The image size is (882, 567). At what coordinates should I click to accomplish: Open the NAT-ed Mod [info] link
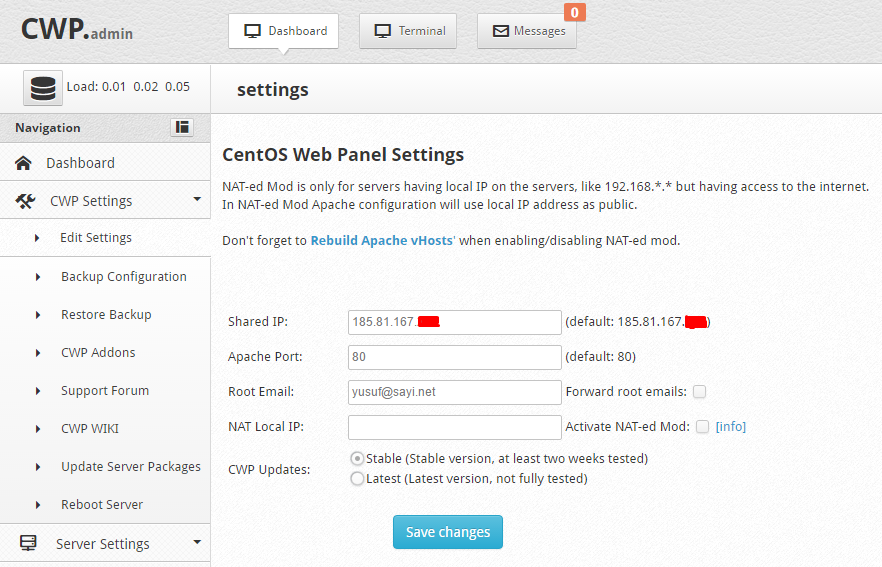tap(731, 426)
